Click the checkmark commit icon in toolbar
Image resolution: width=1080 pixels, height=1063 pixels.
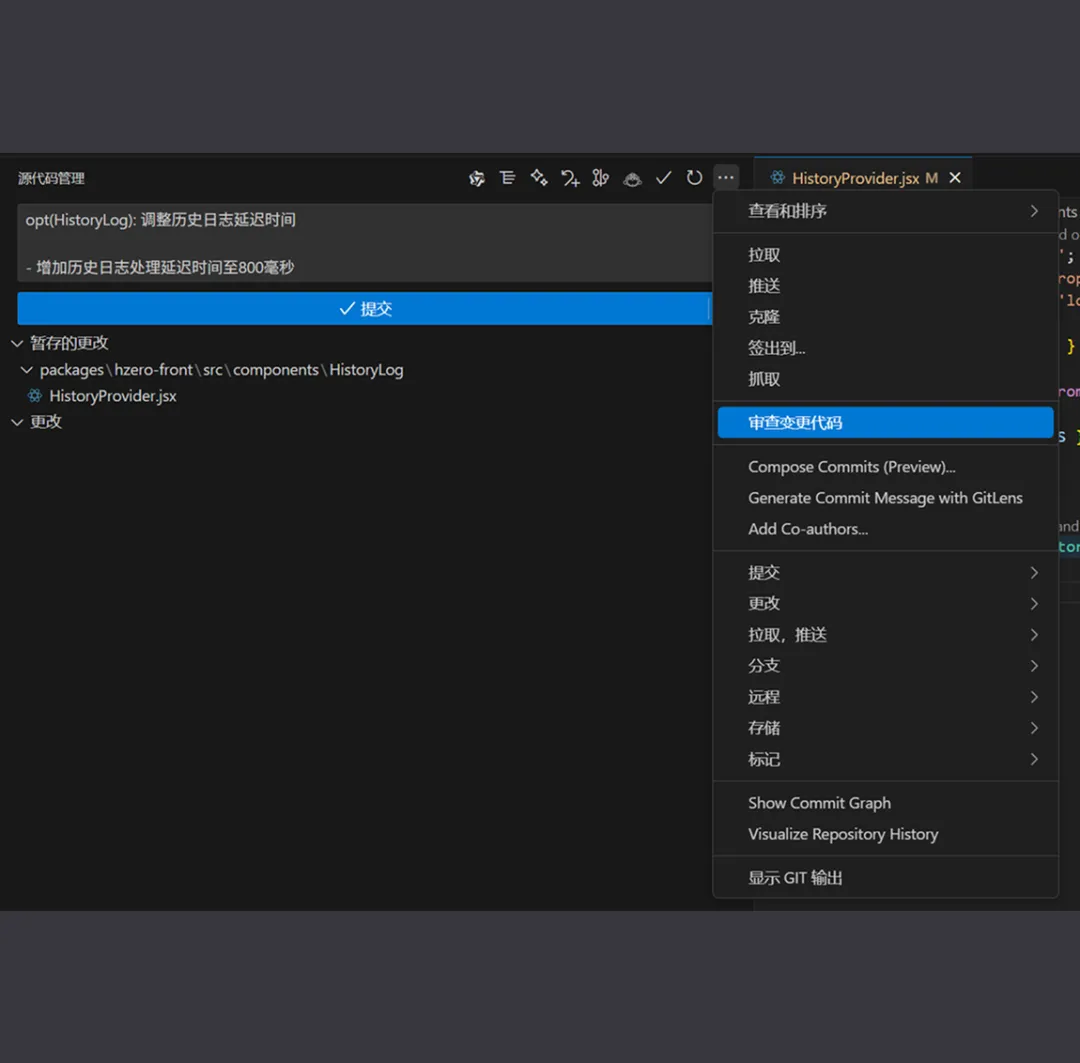663,178
